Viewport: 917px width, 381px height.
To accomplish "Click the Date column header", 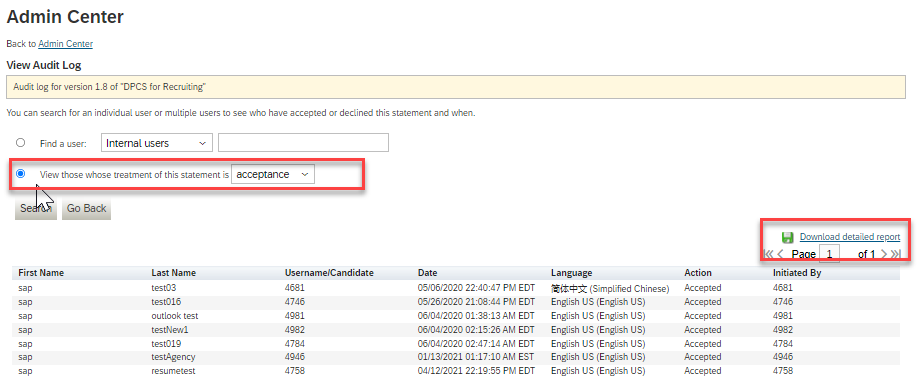I will [428, 273].
